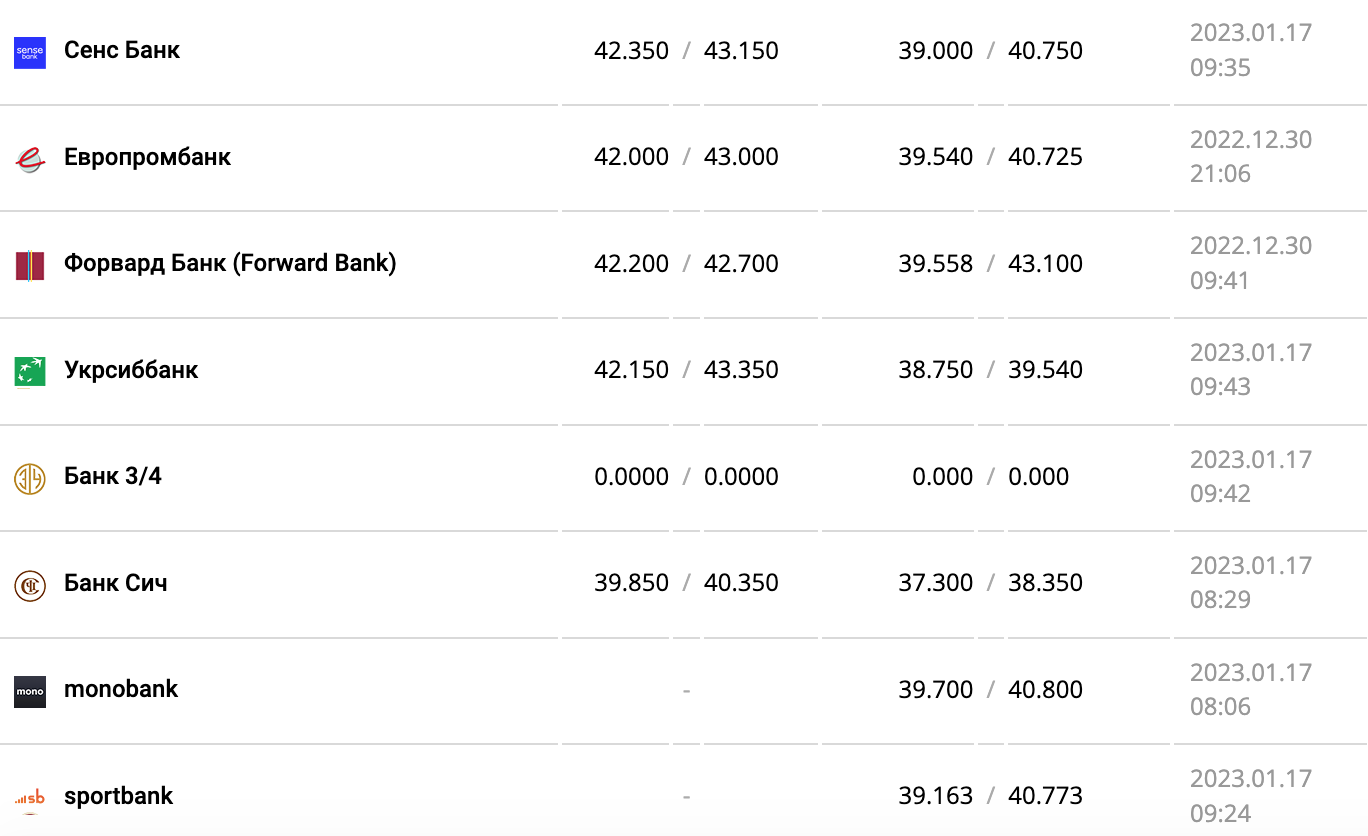Open the monobank name link
This screenshot has height=836, width=1368.
click(121, 689)
